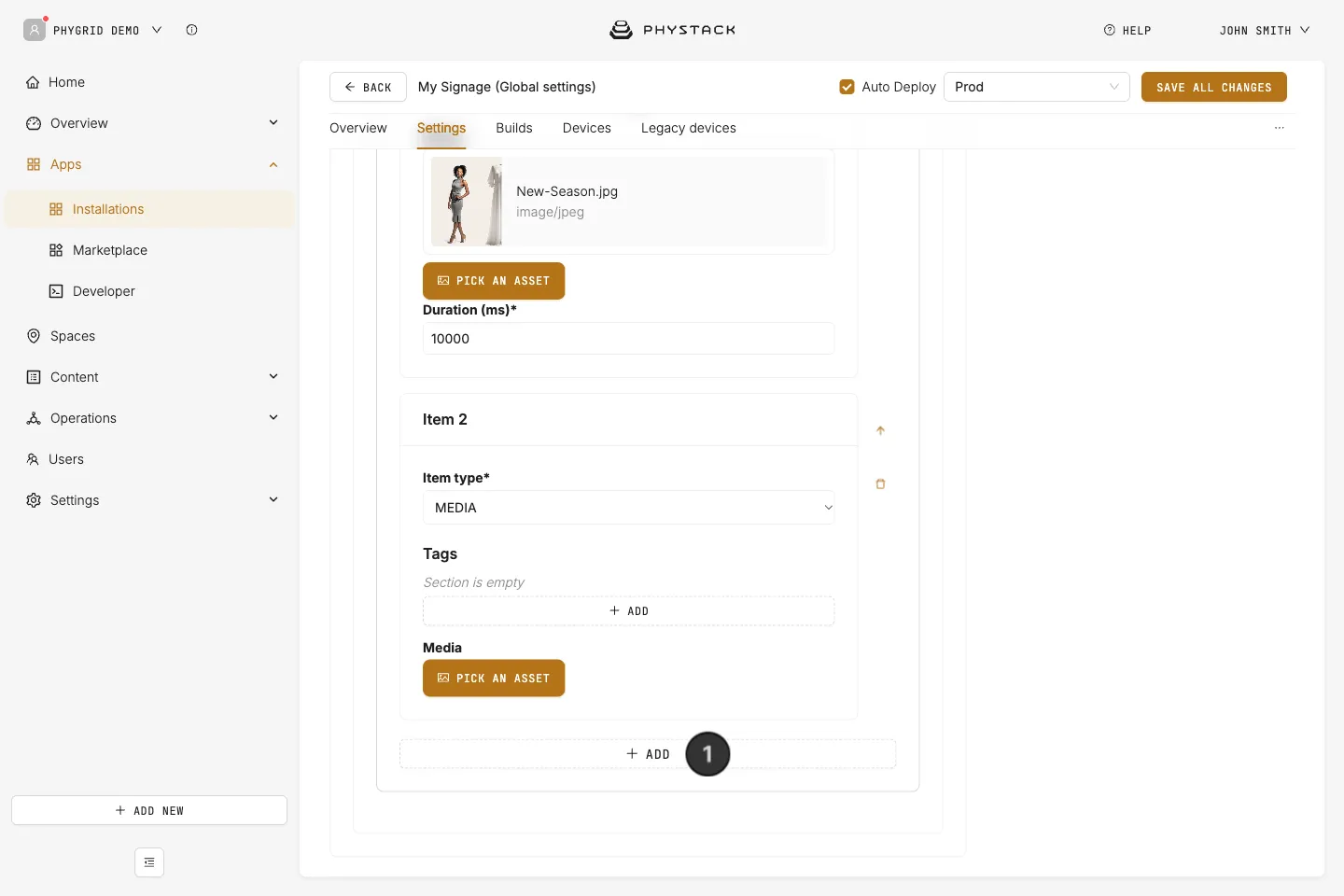1344x896 pixels.
Task: Switch to the Overview tab
Action: [x=358, y=128]
